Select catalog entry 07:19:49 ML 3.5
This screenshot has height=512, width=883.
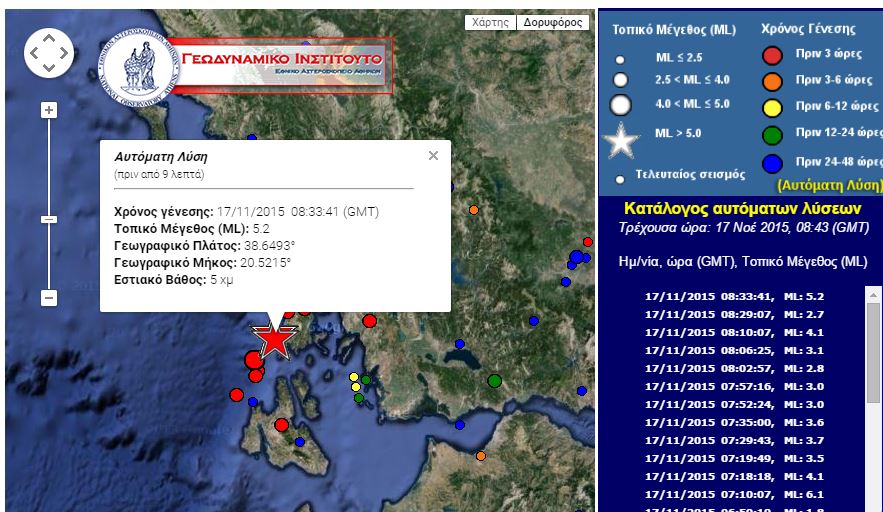pyautogui.click(x=734, y=458)
